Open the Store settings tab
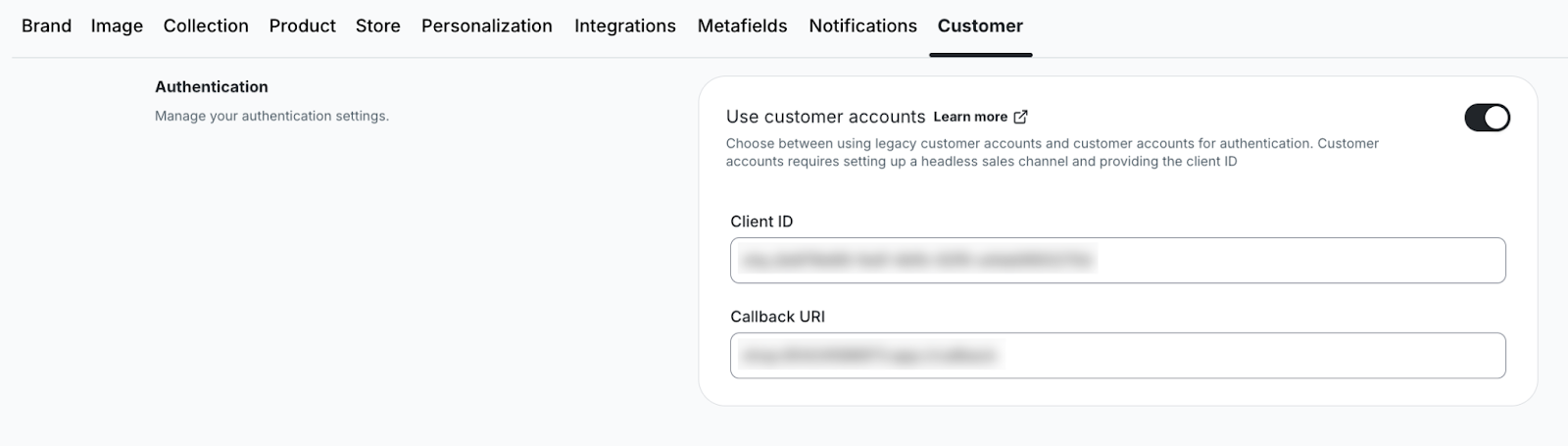This screenshot has height=446, width=1568. point(377,26)
